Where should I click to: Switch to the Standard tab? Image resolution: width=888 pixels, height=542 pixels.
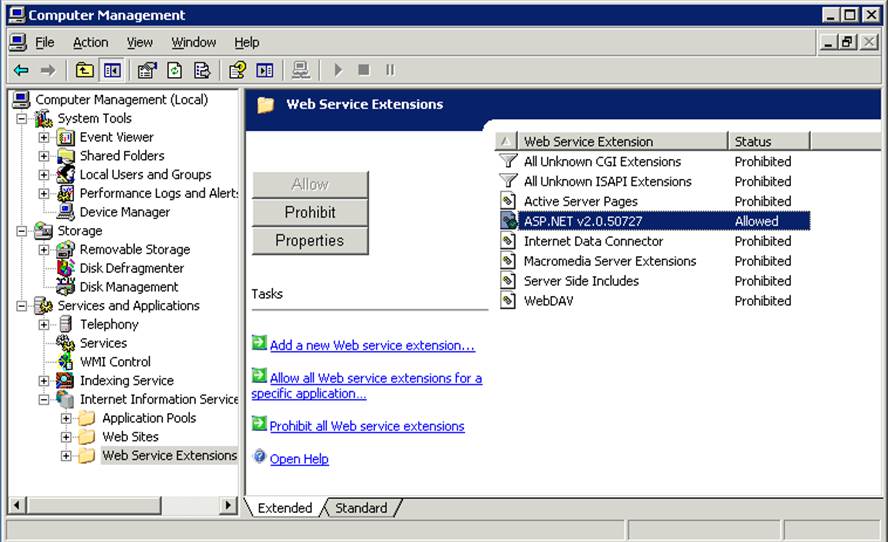(361, 508)
